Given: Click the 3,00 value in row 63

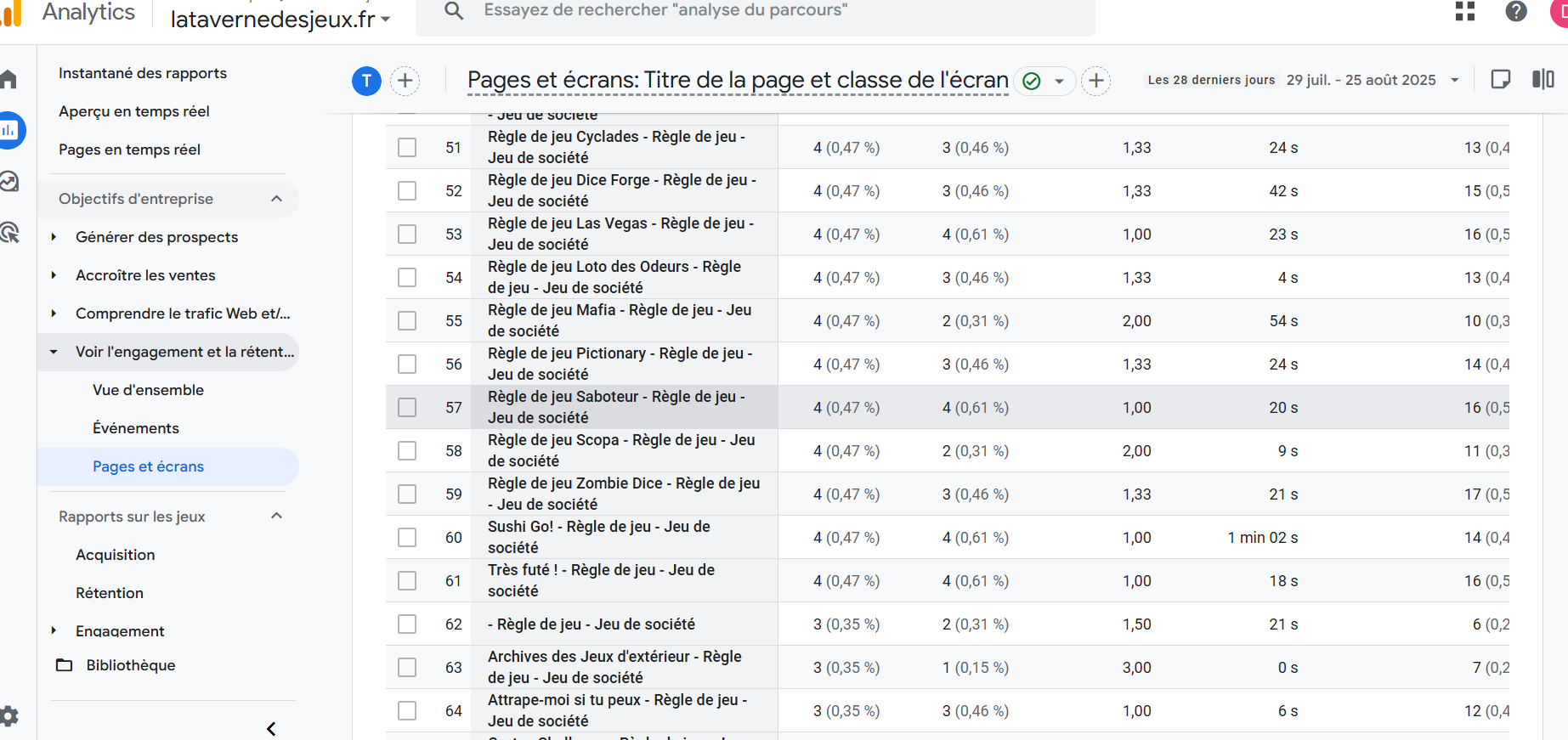Looking at the screenshot, I should 1137,668.
